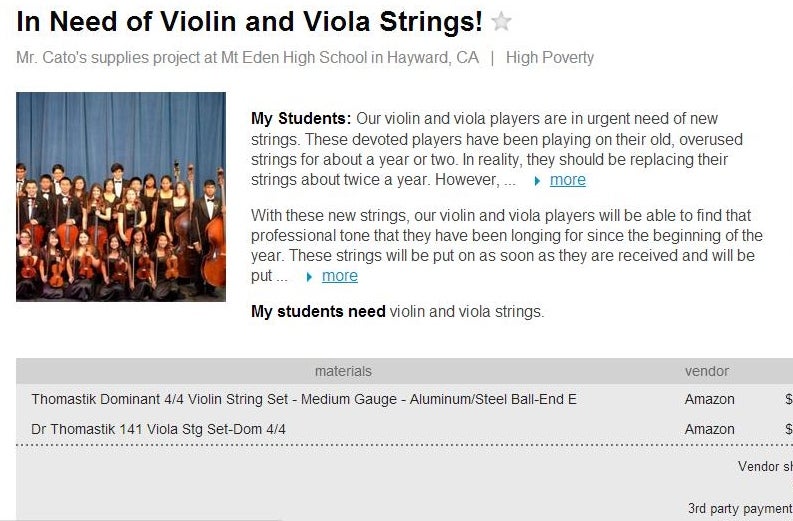Click the "vendor" column header
793x521 pixels.
click(x=706, y=371)
